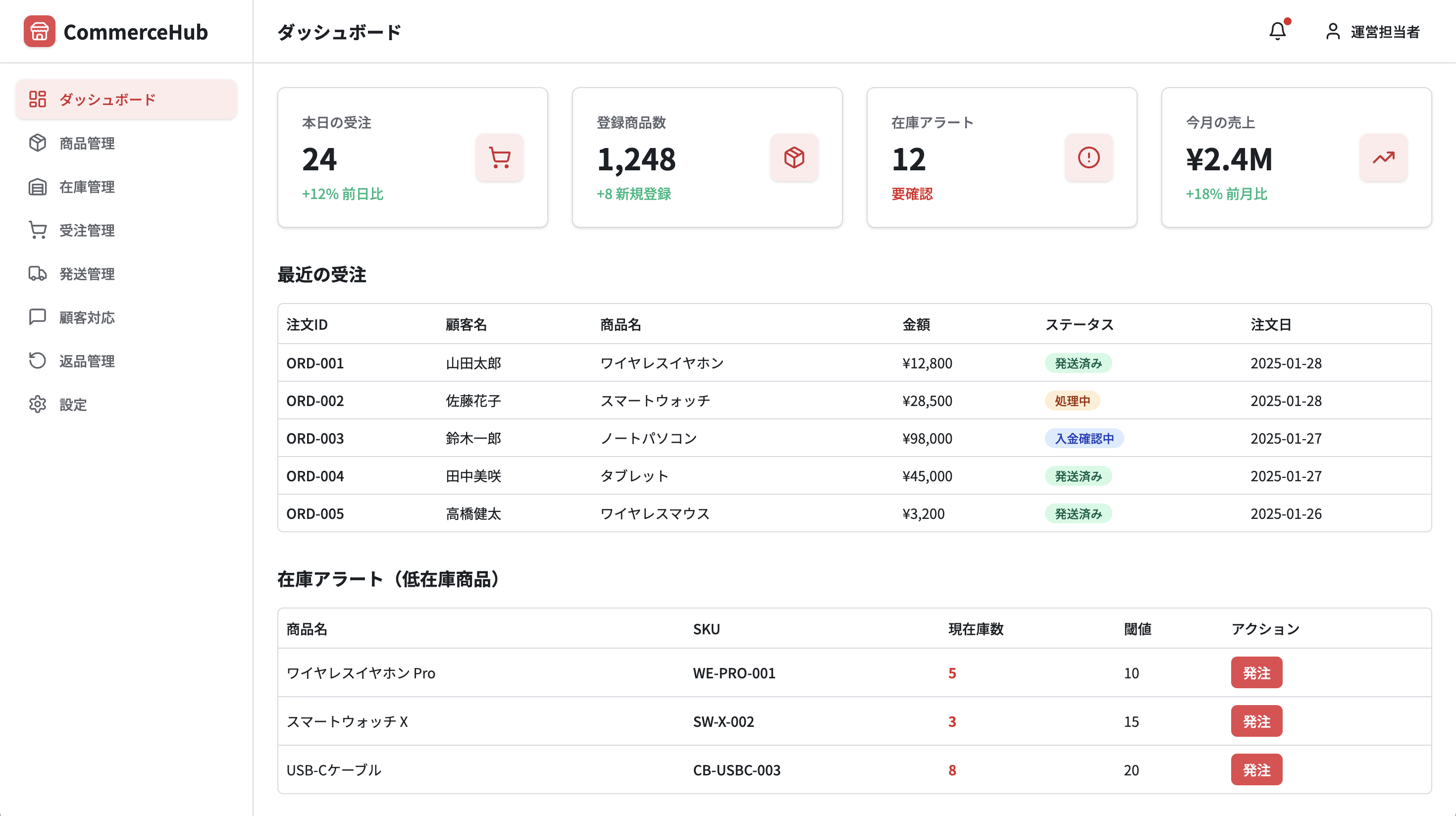Select the 商品管理 package icon in sidebar

[x=37, y=143]
